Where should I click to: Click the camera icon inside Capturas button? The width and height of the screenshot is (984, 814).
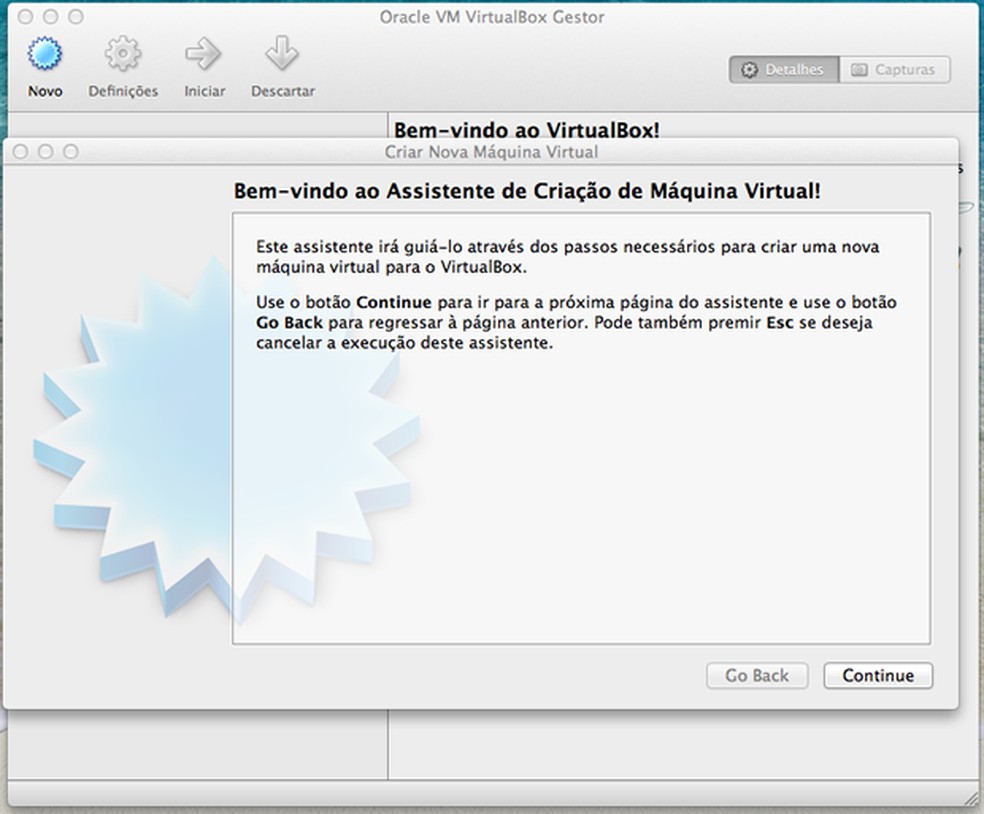(860, 70)
